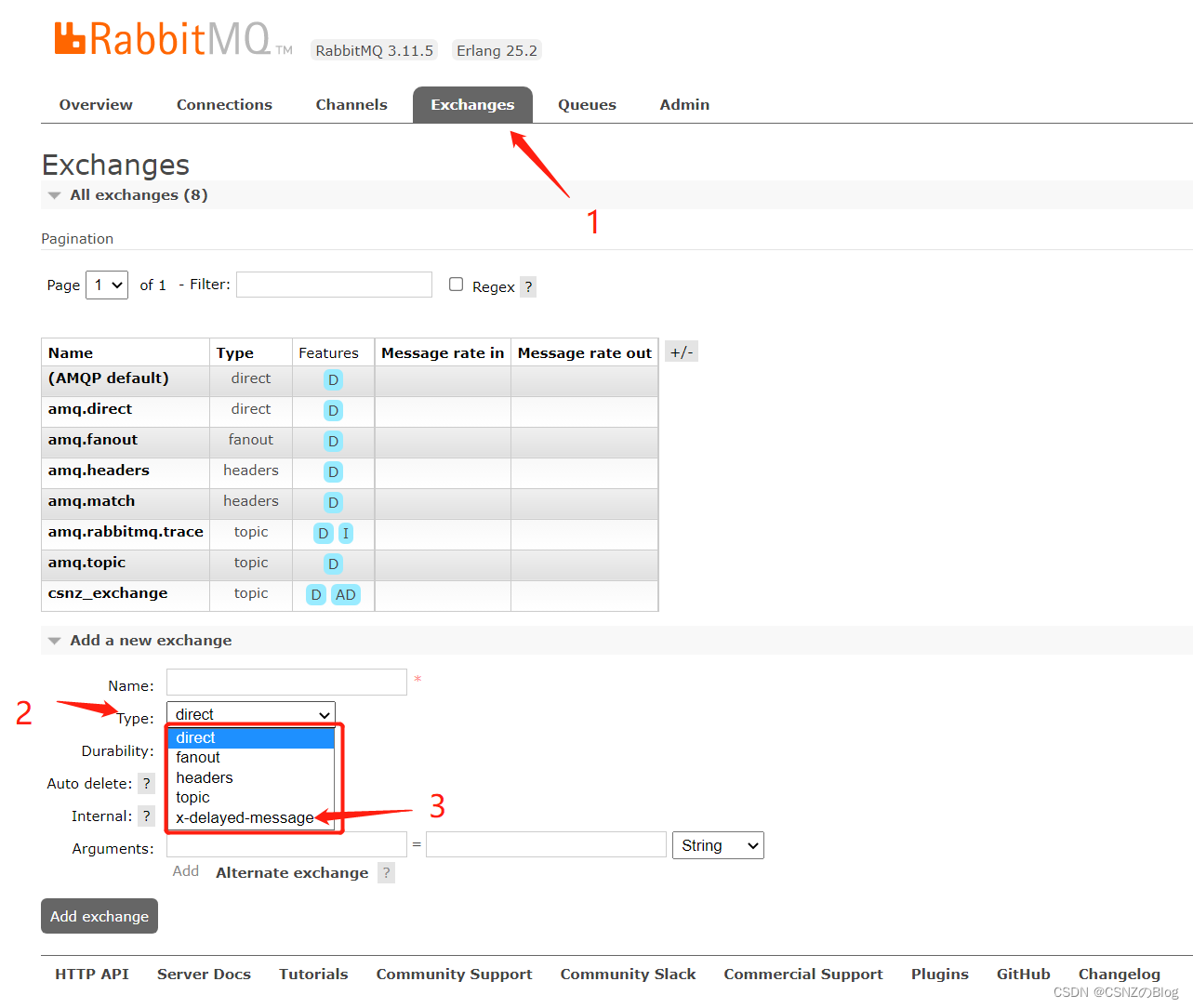Select the Exchanges tab

coord(472,104)
